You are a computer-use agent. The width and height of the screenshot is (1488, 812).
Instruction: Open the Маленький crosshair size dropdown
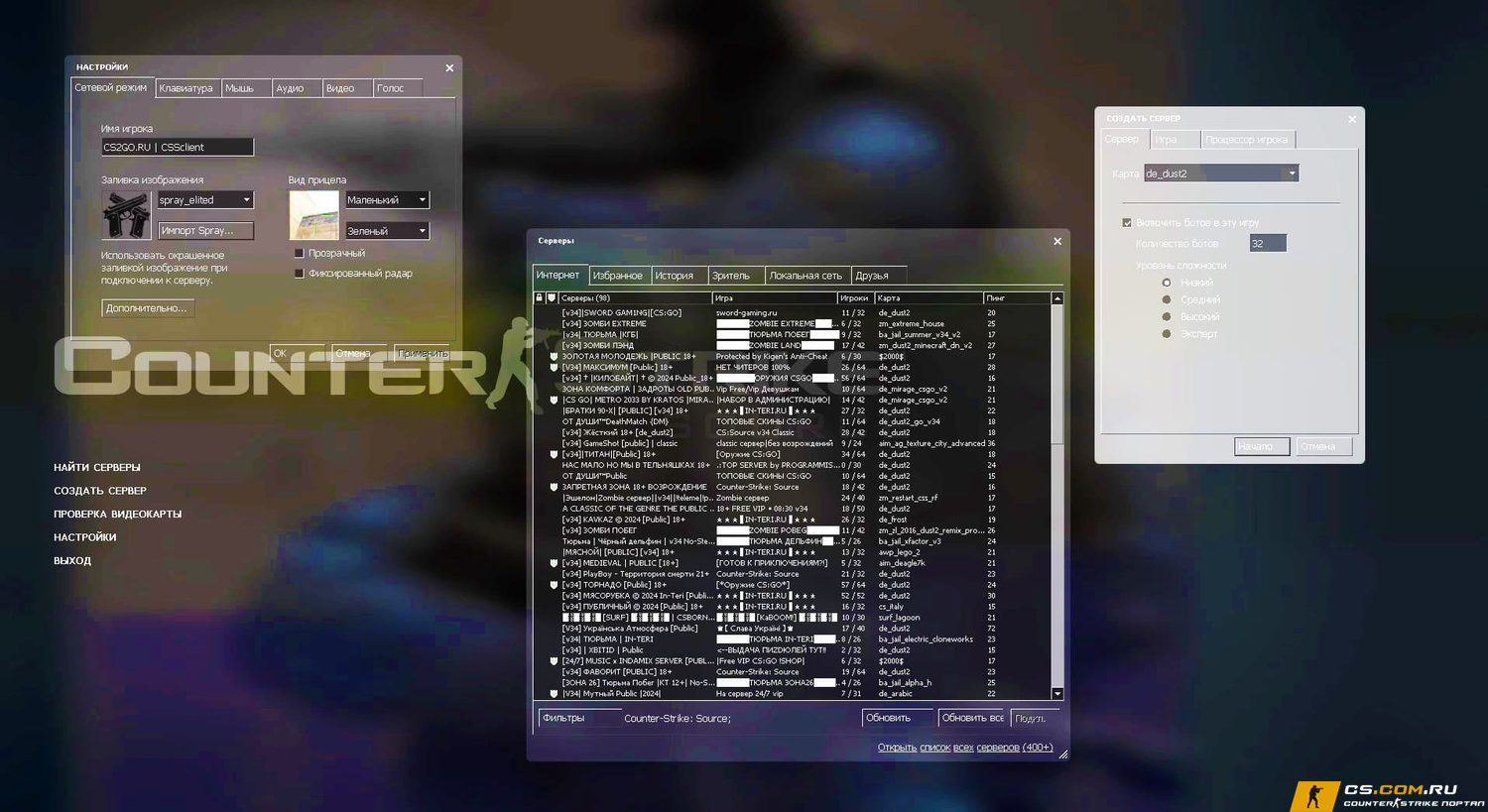tap(386, 199)
